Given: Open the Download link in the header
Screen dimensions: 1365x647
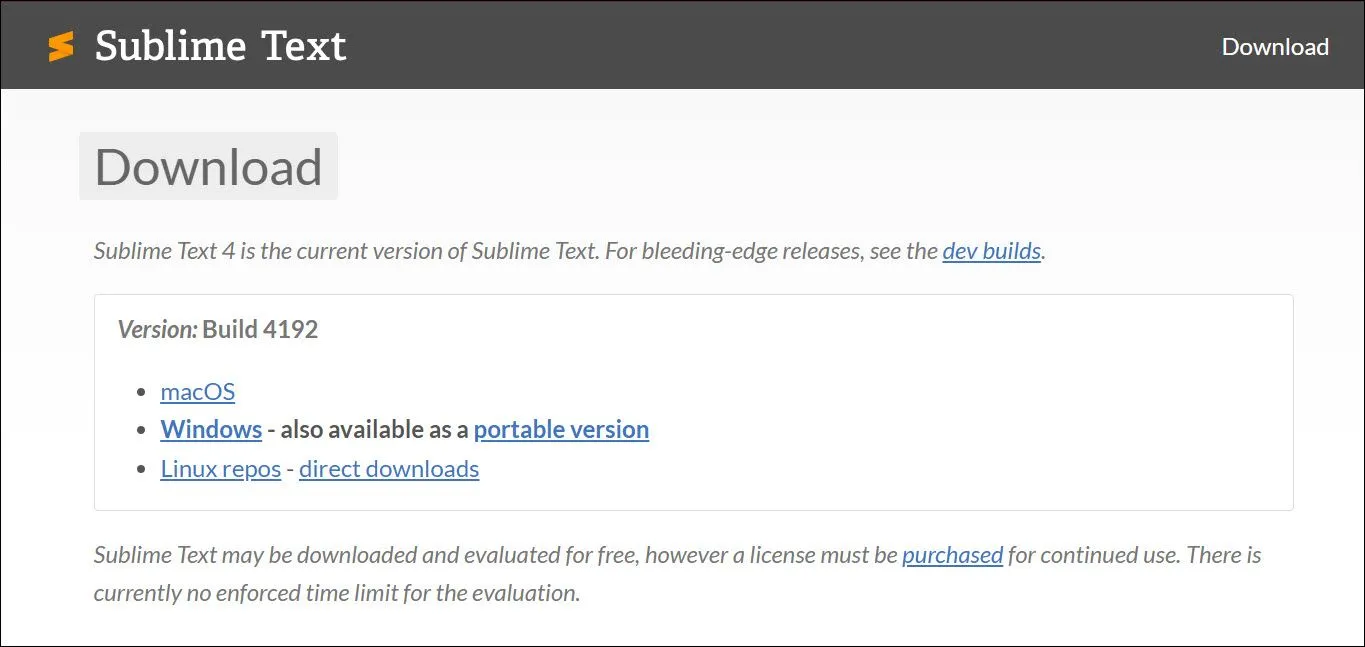Looking at the screenshot, I should tap(1275, 47).
